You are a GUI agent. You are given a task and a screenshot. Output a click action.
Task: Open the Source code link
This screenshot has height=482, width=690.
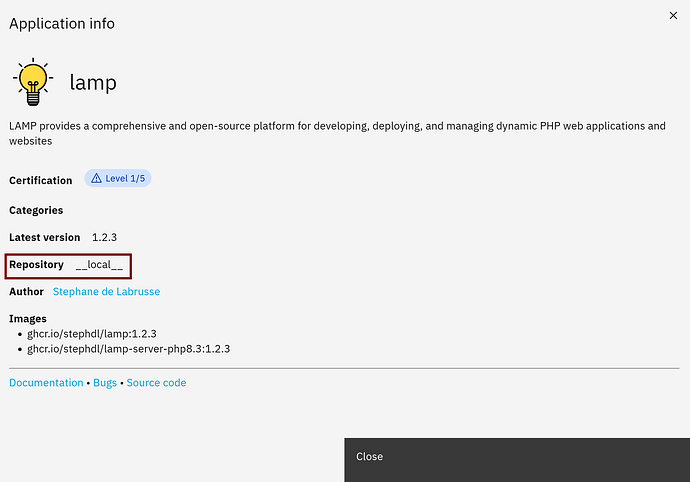[x=156, y=383]
